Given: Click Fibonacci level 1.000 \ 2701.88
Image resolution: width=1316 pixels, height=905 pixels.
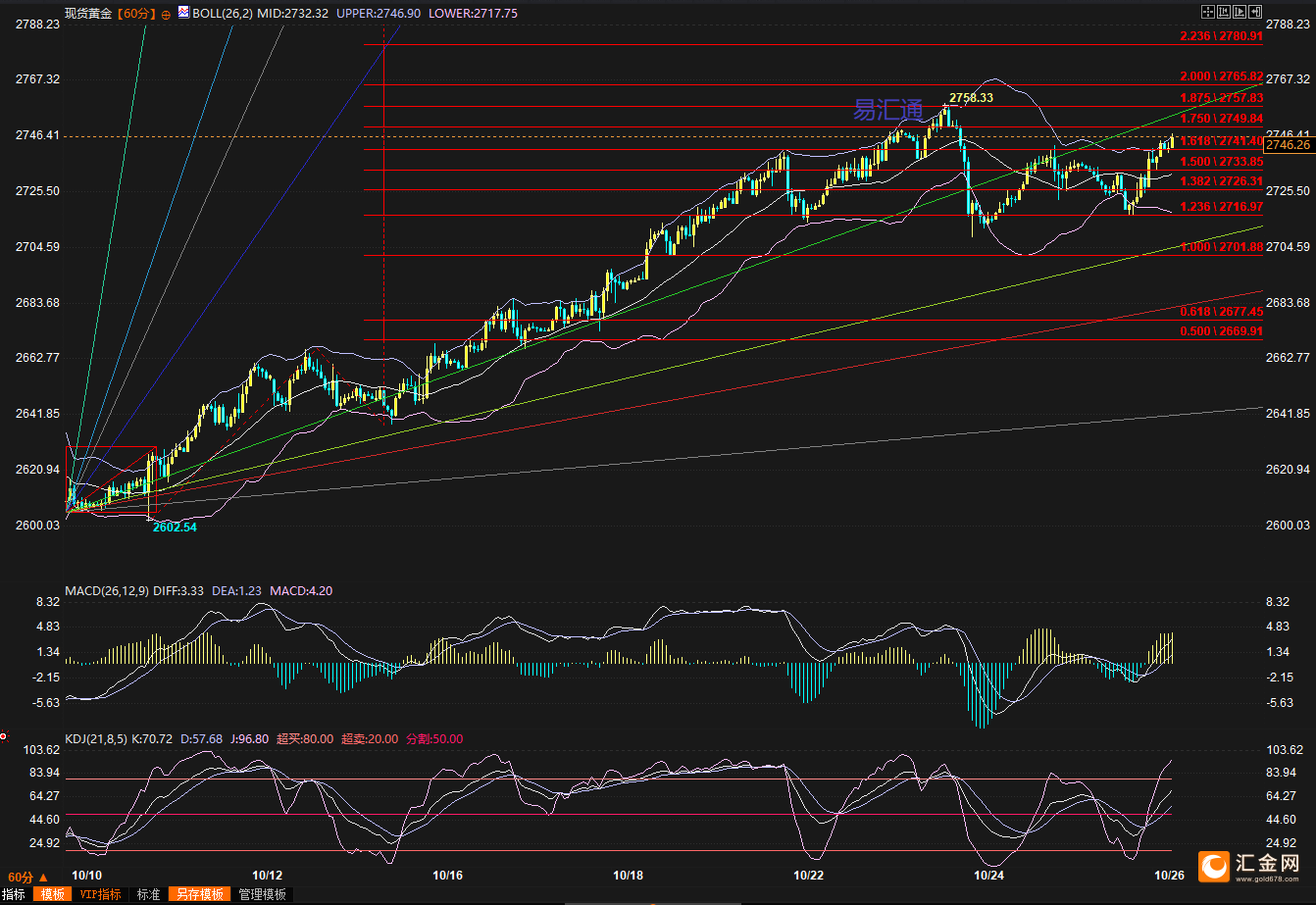Looking at the screenshot, I should tap(1221, 247).
